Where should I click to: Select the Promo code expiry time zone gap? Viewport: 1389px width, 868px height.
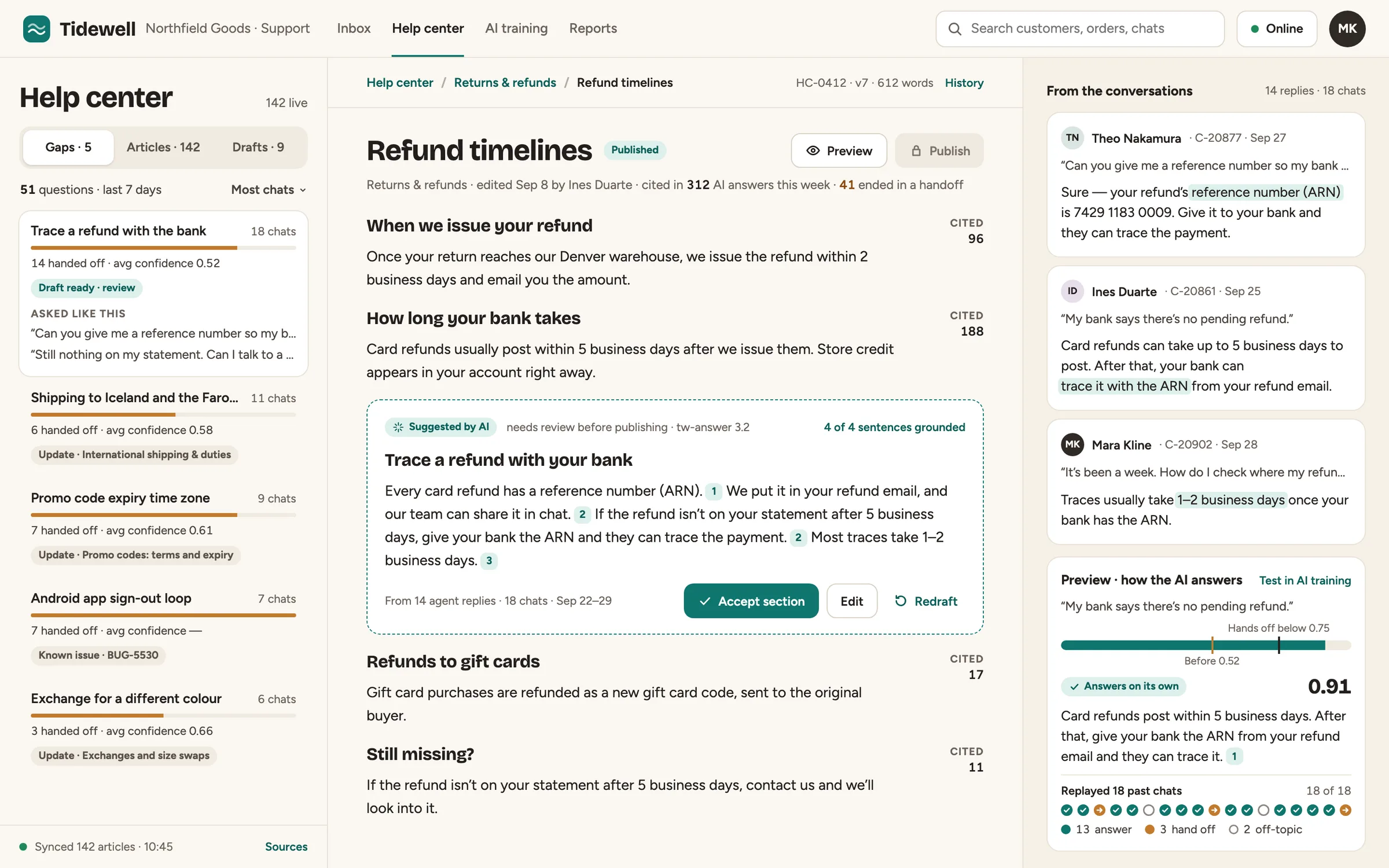pos(163,527)
